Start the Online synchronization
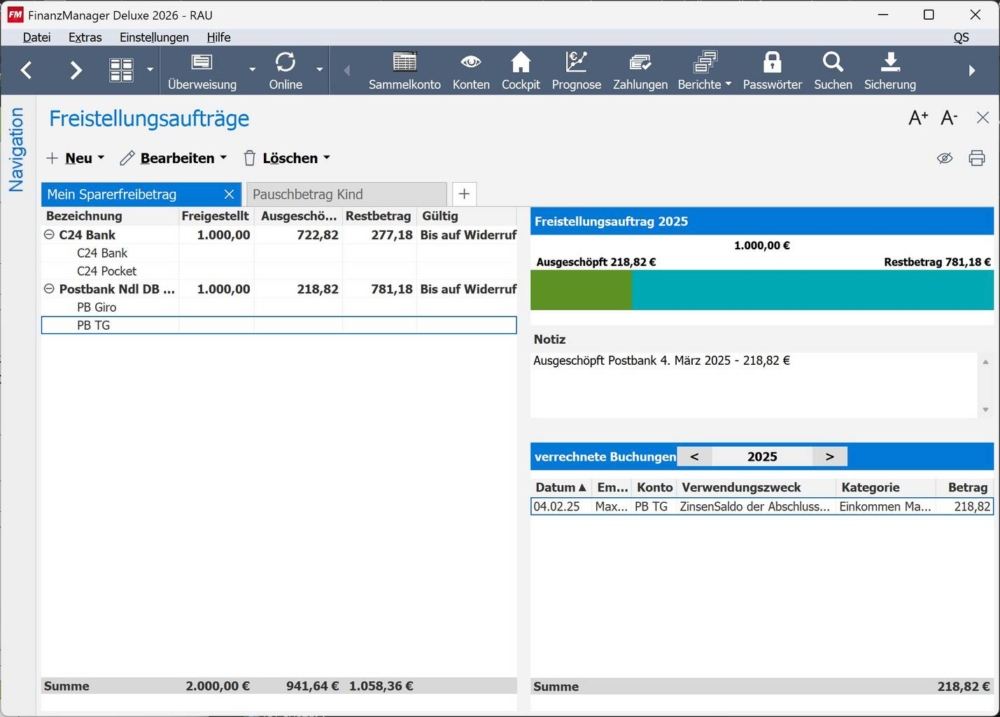Image resolution: width=1000 pixels, height=717 pixels. point(285,68)
